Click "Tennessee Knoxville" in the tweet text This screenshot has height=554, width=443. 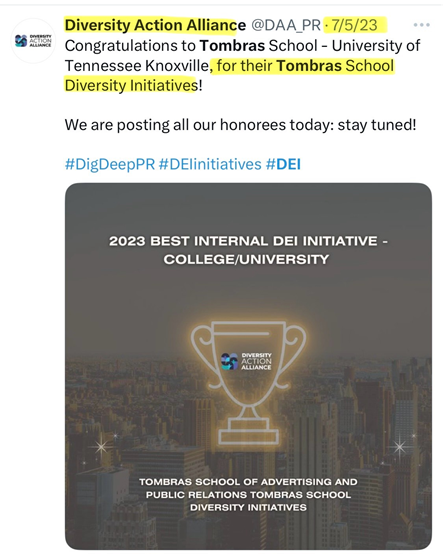coord(137,66)
